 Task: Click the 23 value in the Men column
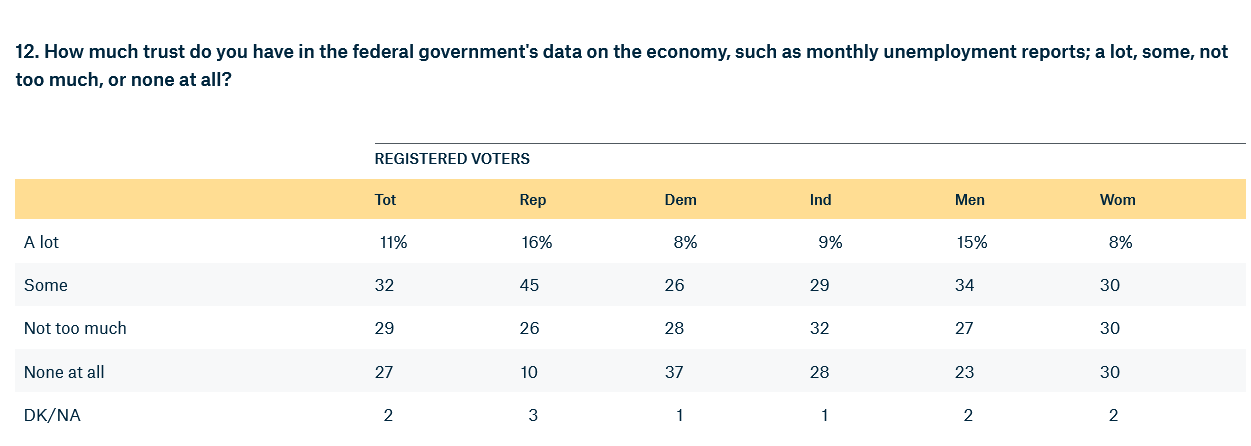[964, 372]
